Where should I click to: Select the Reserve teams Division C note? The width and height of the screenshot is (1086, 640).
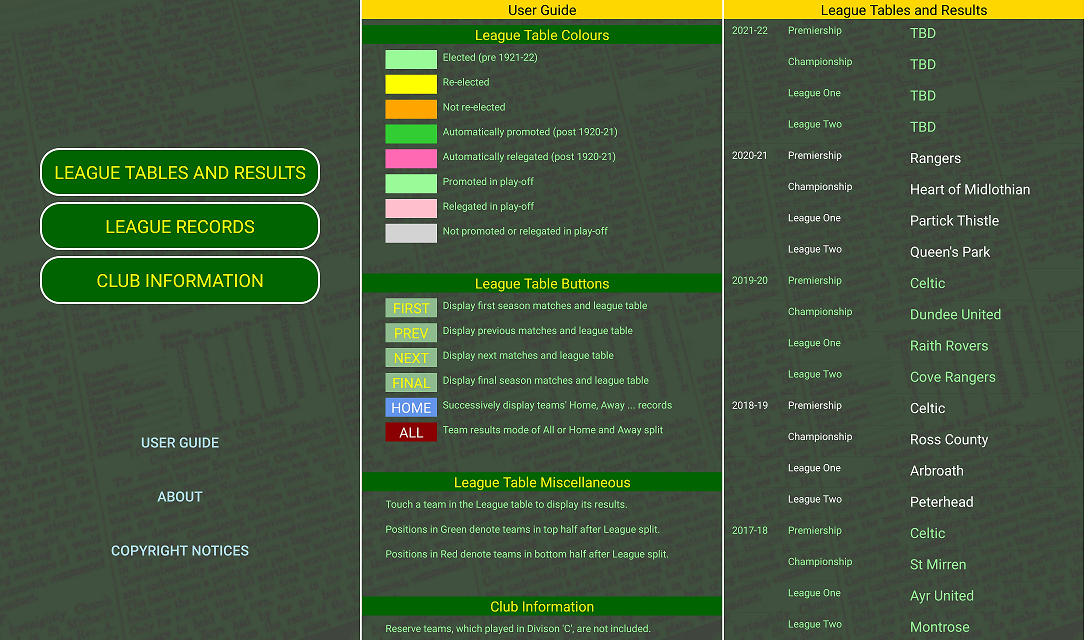517,629
